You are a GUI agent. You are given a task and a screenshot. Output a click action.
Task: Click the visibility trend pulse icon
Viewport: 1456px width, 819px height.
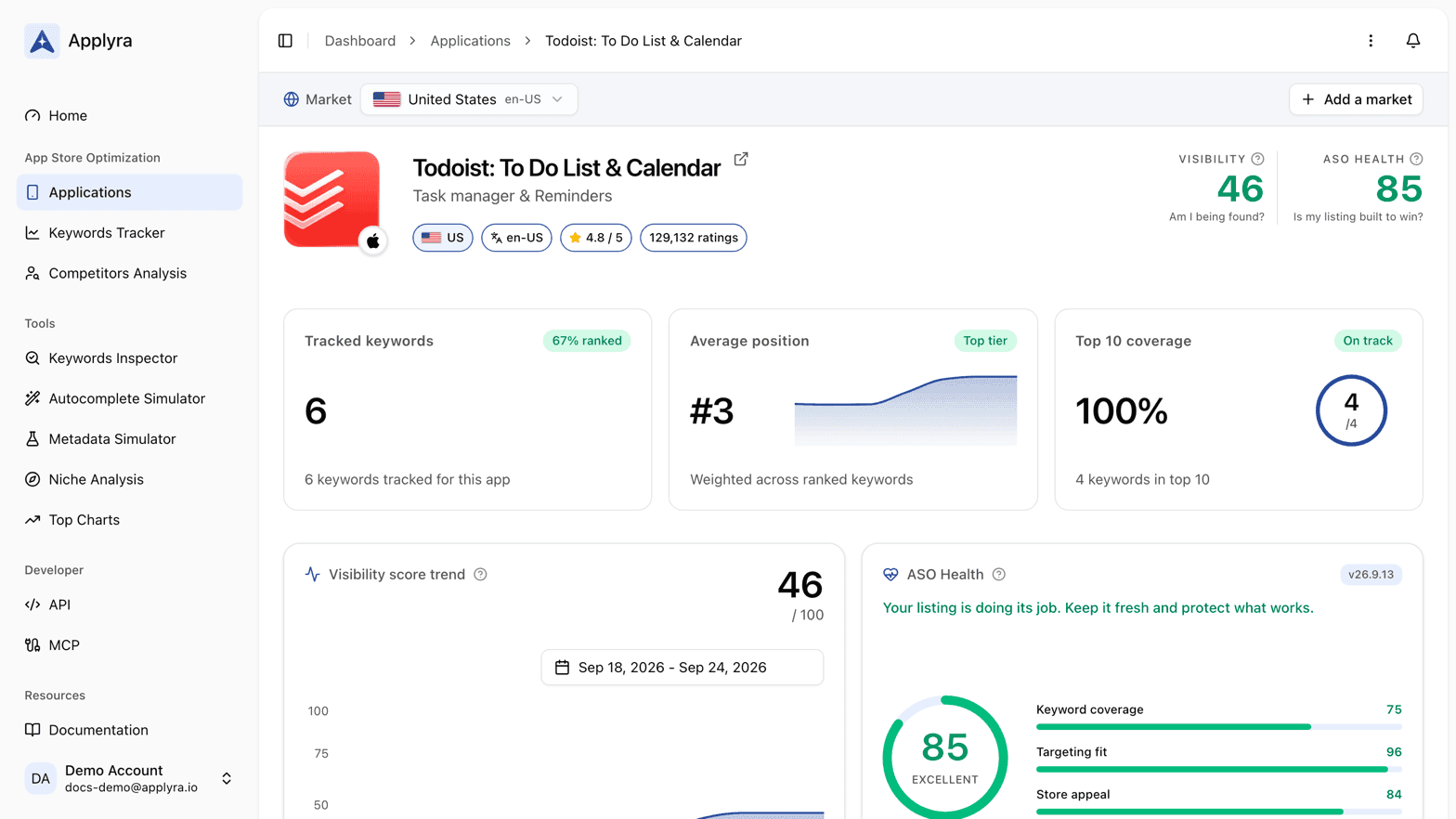(x=312, y=574)
